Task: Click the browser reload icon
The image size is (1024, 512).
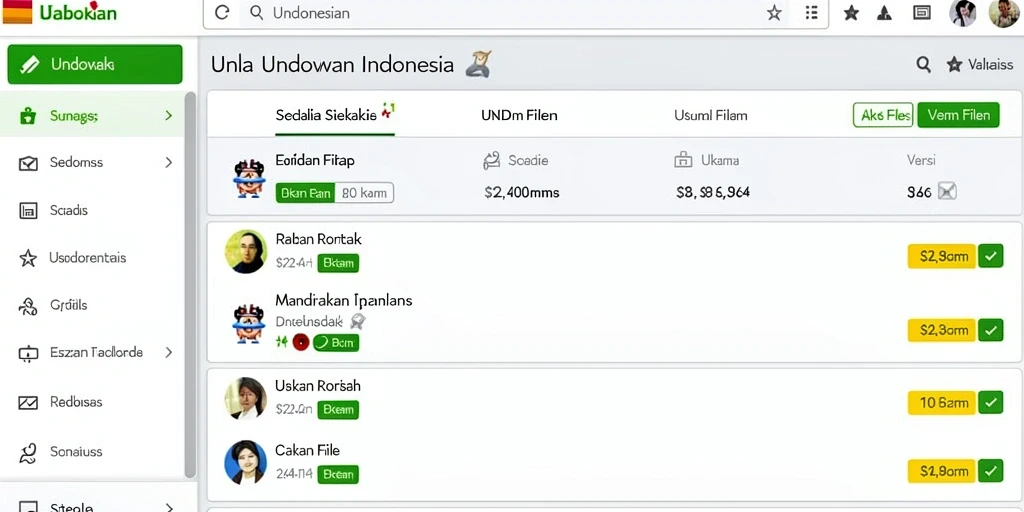Action: click(222, 12)
